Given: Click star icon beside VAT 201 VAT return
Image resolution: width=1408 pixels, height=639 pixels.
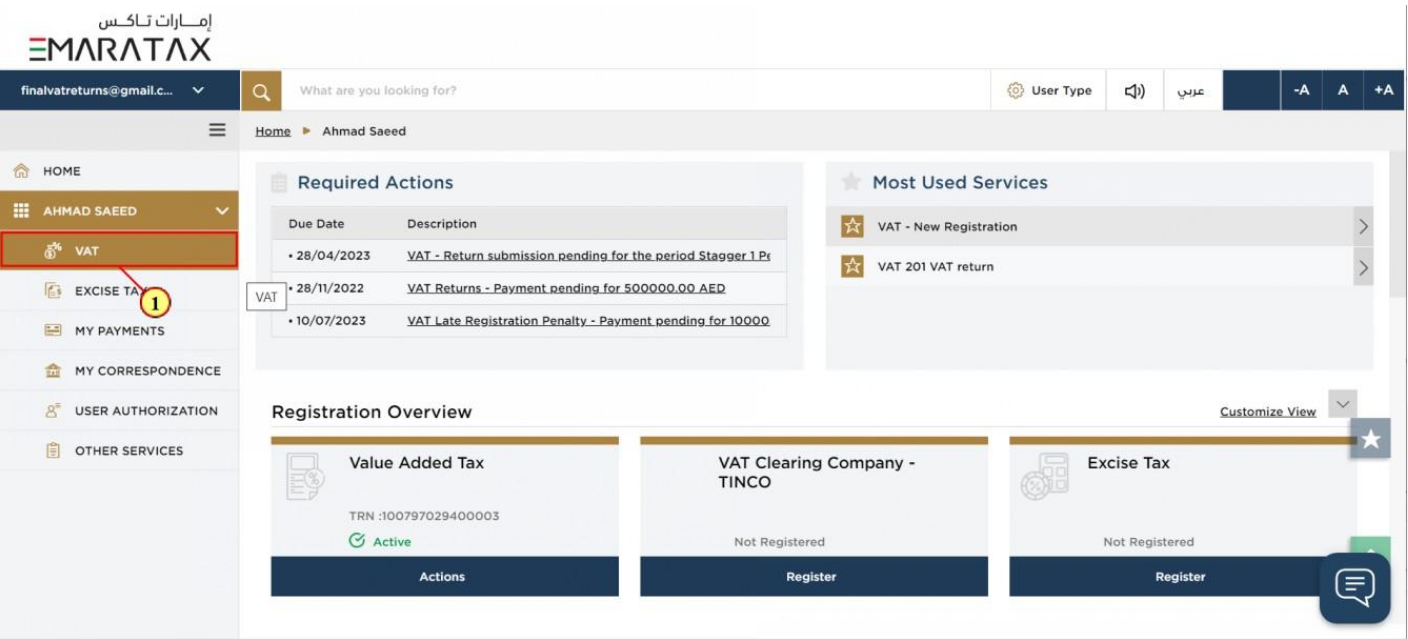Looking at the screenshot, I should tap(852, 267).
